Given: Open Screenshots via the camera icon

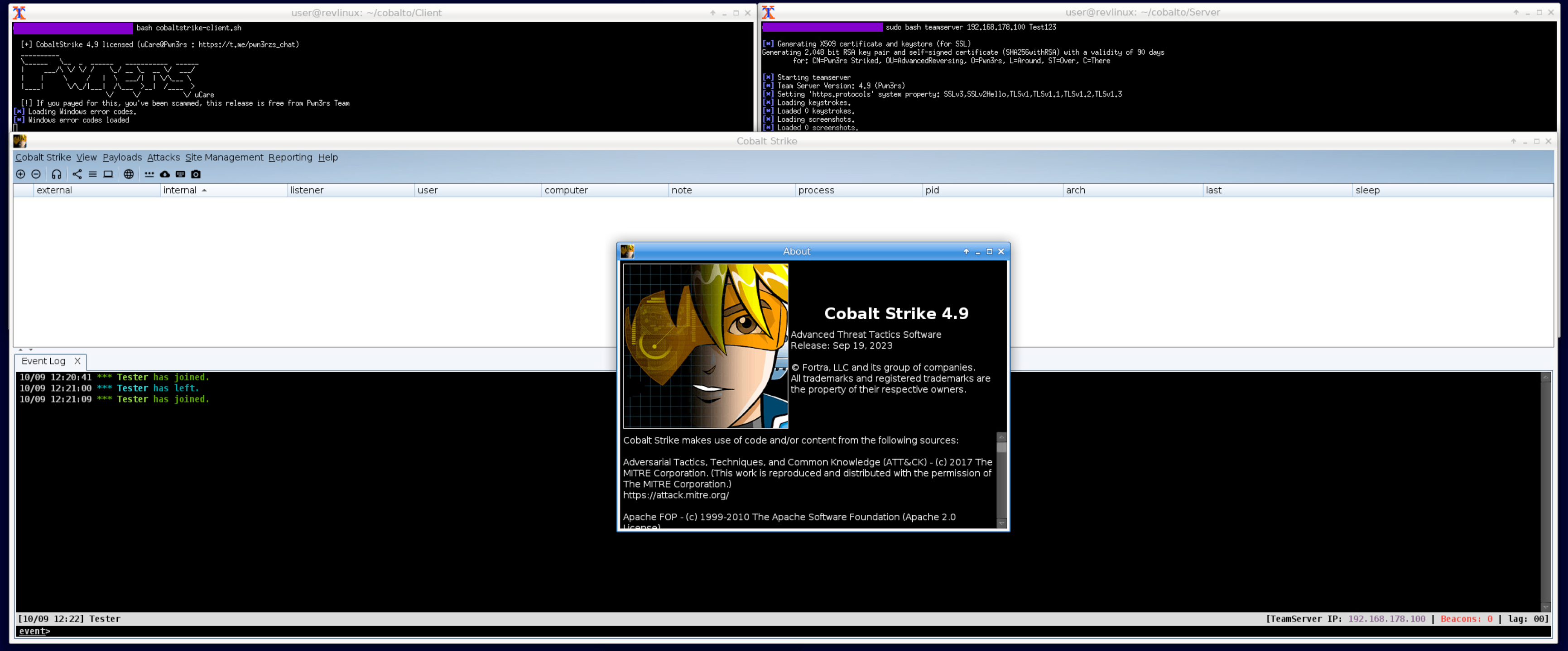Looking at the screenshot, I should pyautogui.click(x=196, y=174).
